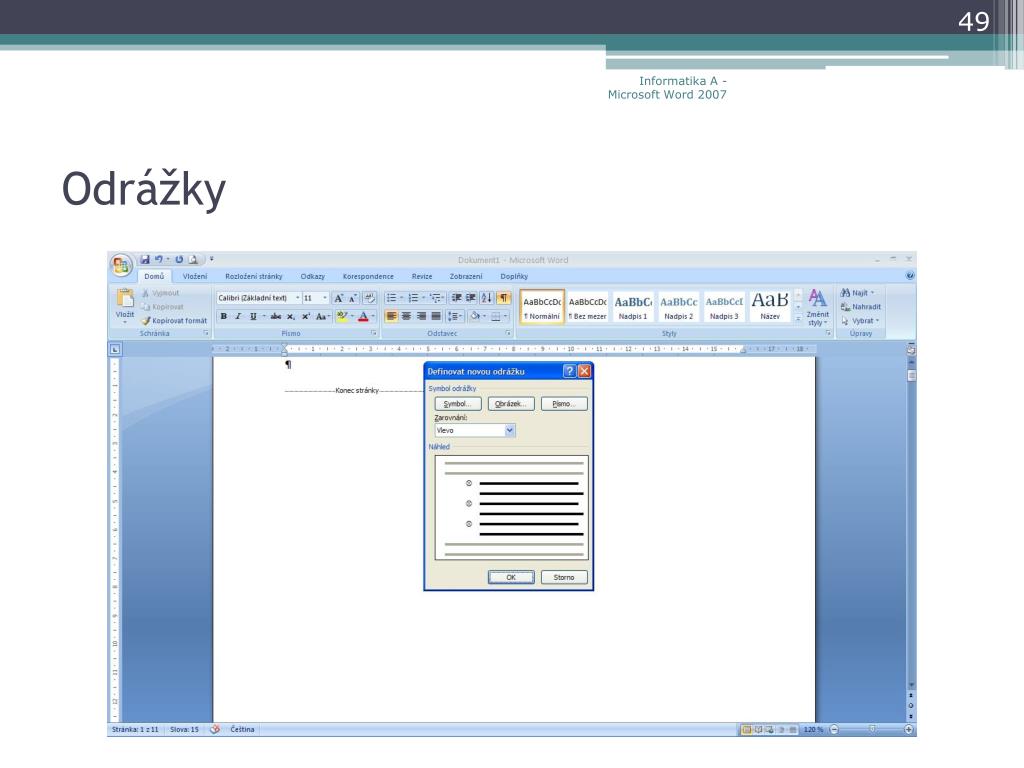Apply subscript formatting
This screenshot has height=768, width=1024.
pos(291,316)
